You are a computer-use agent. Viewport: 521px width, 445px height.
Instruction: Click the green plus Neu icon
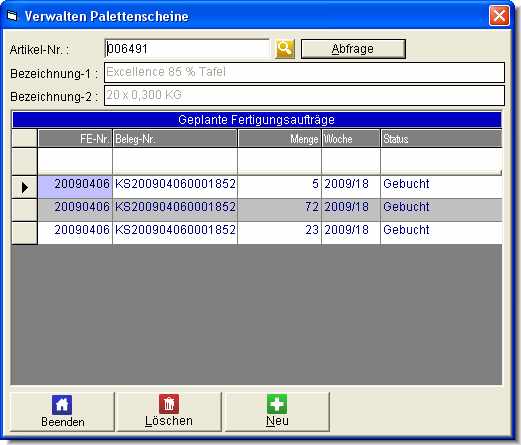pos(277,404)
